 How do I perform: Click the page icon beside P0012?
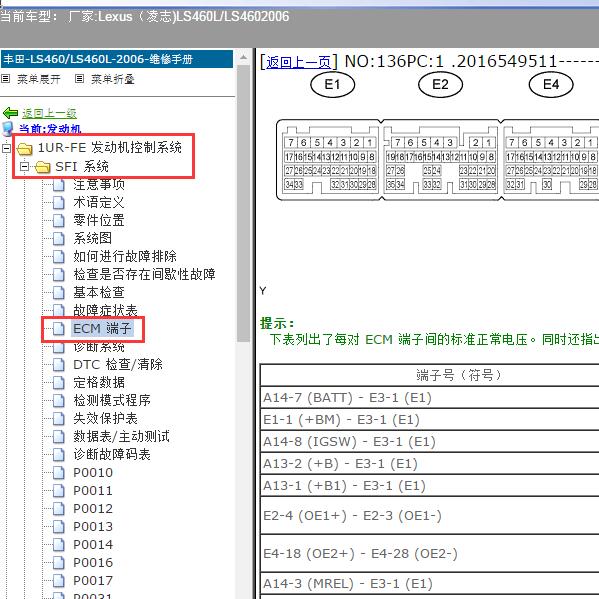(x=58, y=508)
